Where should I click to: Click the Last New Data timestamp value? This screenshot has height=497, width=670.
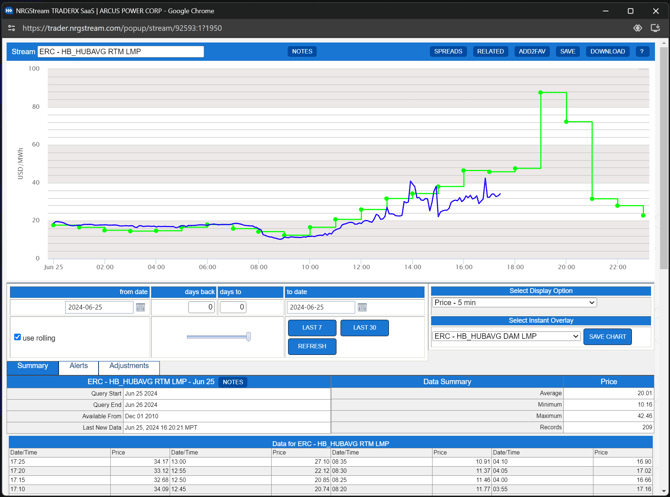pos(161,428)
